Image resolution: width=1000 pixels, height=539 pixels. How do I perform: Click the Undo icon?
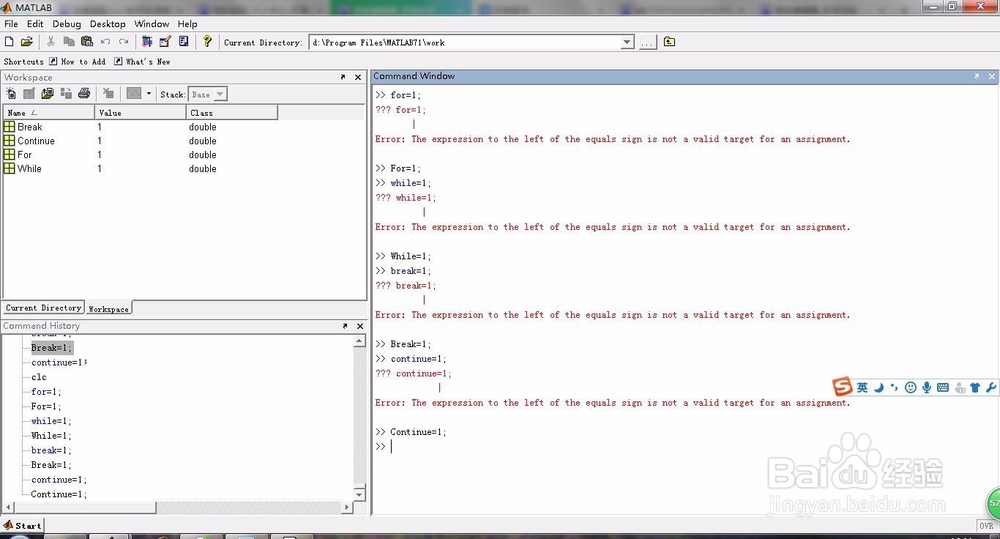point(105,41)
